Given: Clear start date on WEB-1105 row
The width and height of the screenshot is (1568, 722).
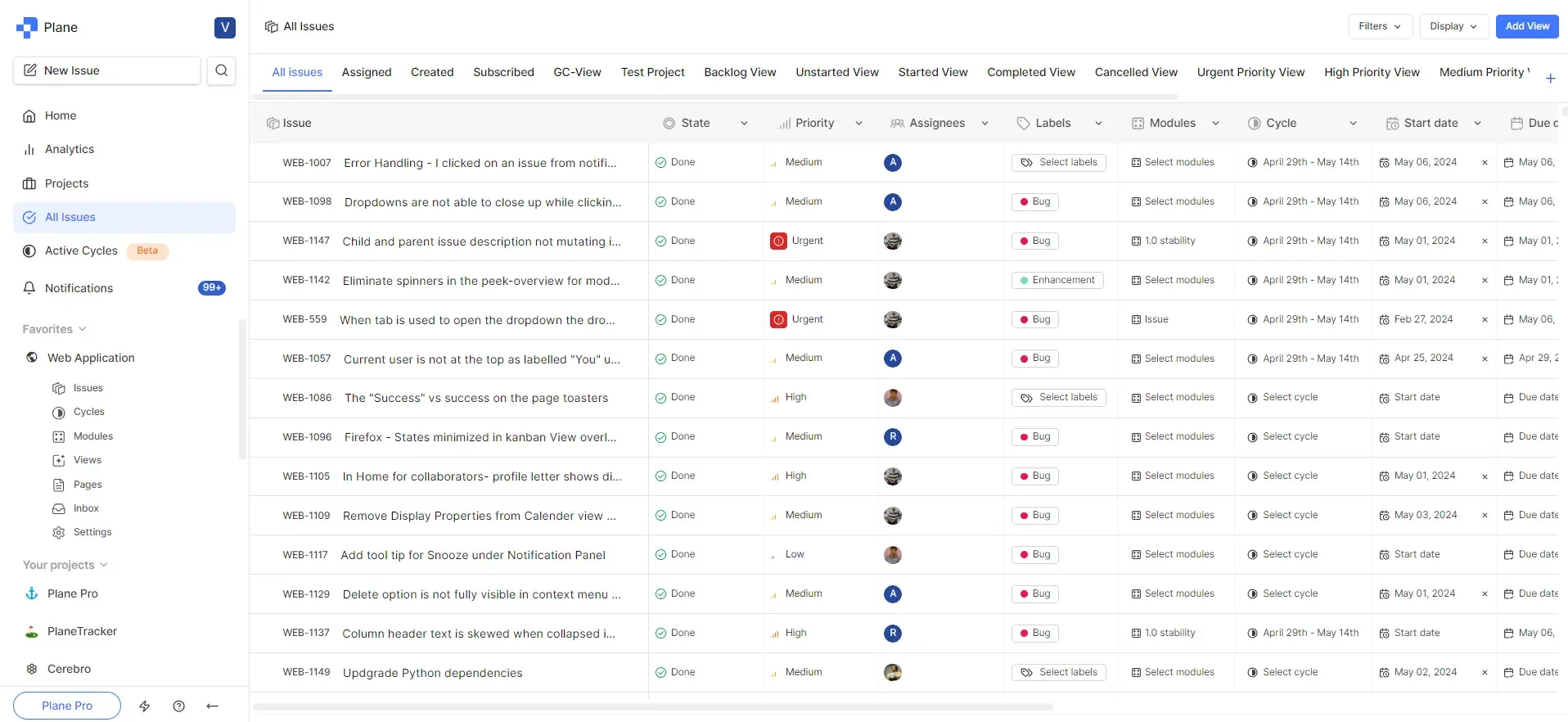Looking at the screenshot, I should 1485,476.
